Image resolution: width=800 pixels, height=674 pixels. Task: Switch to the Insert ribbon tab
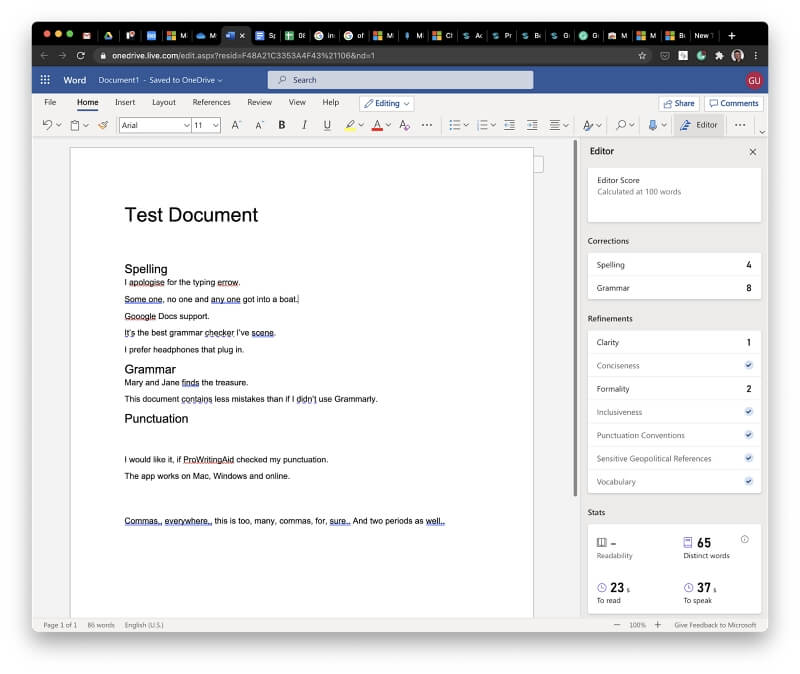coord(125,102)
